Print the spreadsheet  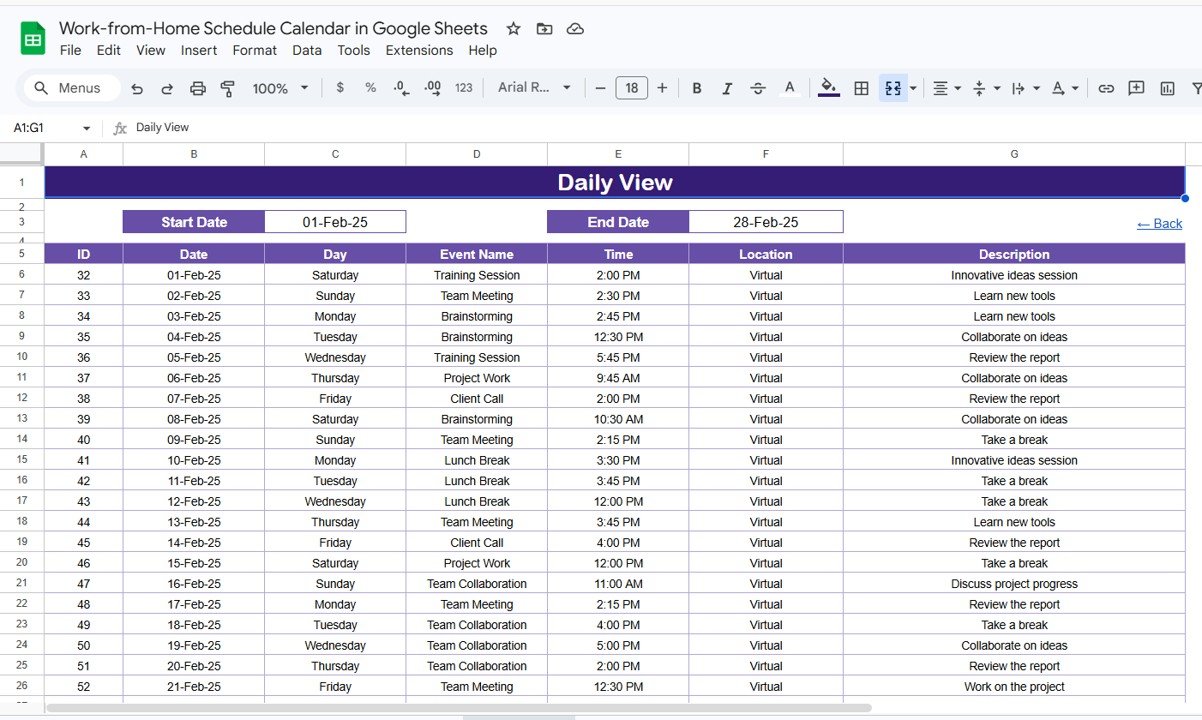coord(197,88)
